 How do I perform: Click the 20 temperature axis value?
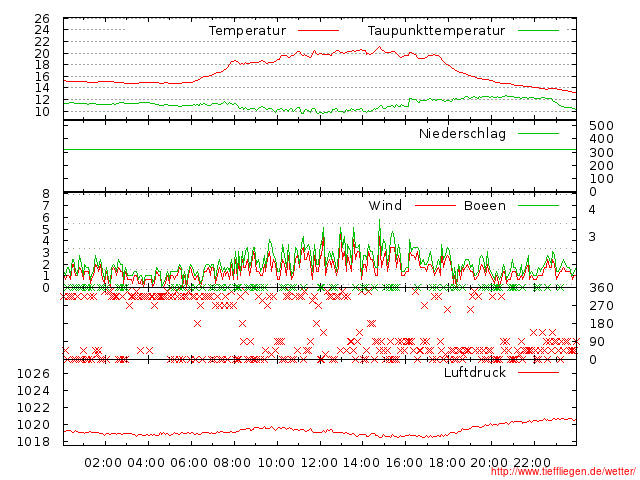[42, 53]
